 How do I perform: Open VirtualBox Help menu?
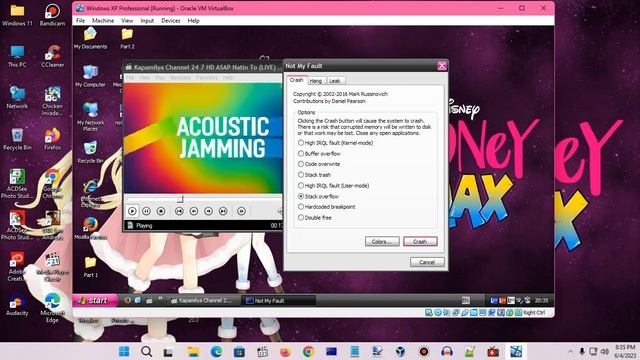(193, 20)
